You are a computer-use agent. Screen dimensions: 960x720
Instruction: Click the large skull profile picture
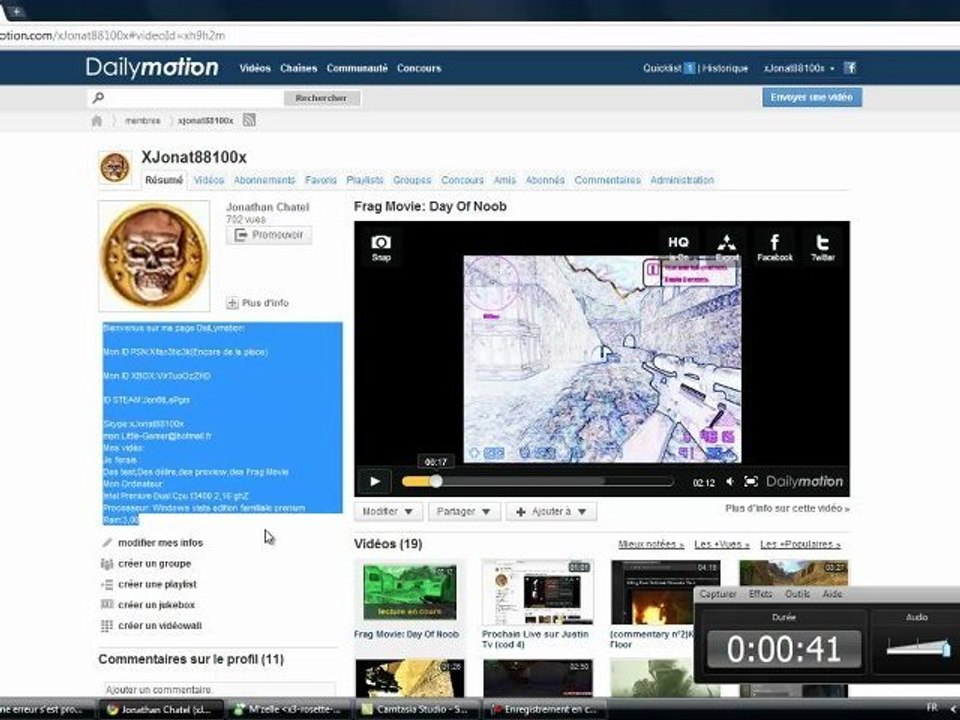click(154, 256)
